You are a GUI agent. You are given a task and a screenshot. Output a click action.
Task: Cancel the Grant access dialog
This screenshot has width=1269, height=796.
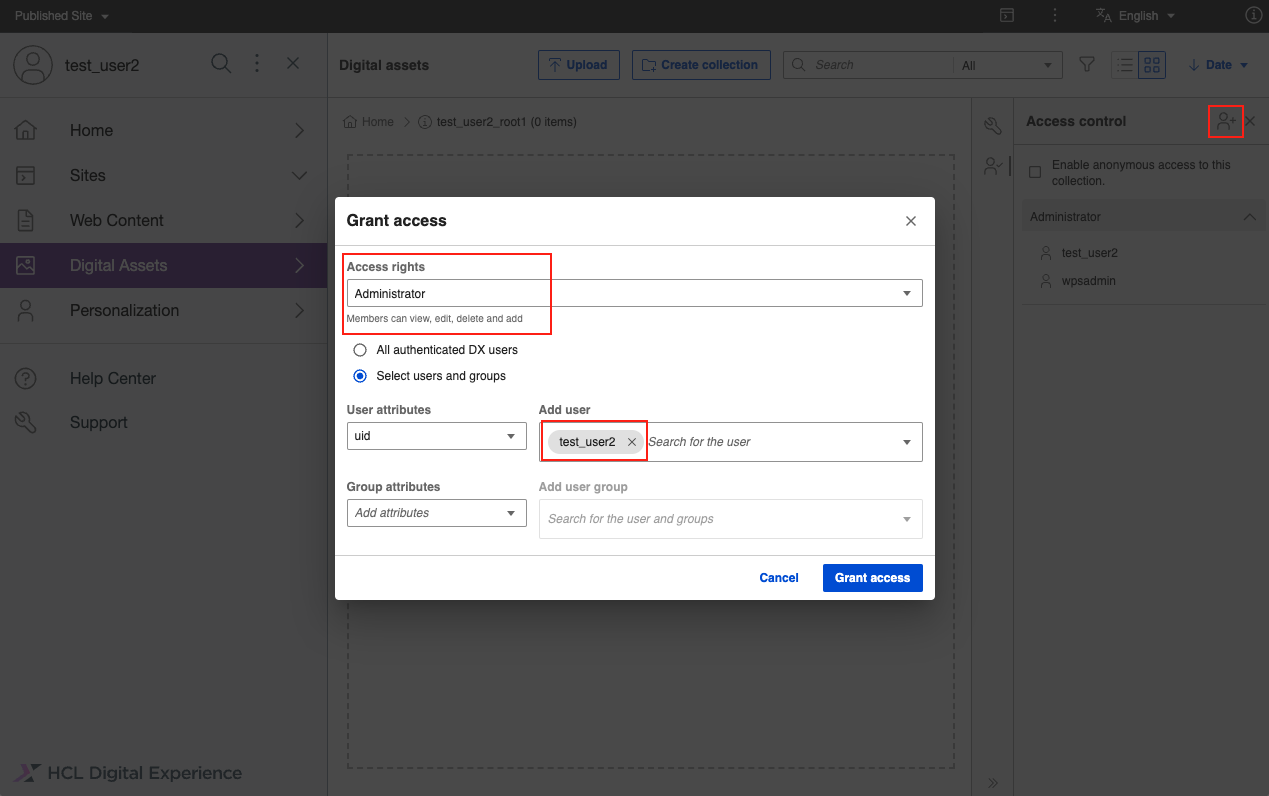[x=779, y=577]
